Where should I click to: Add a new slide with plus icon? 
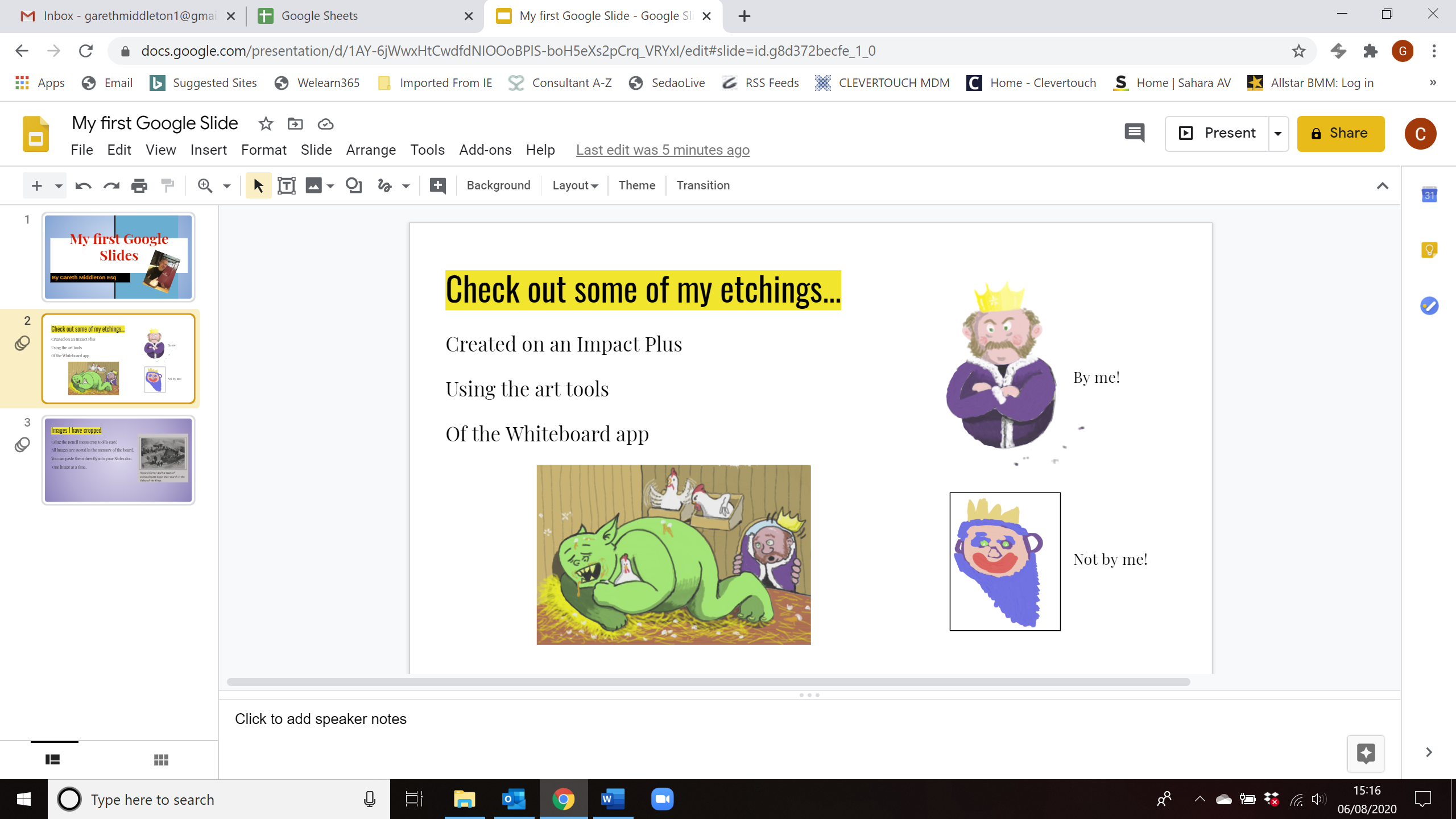37,185
